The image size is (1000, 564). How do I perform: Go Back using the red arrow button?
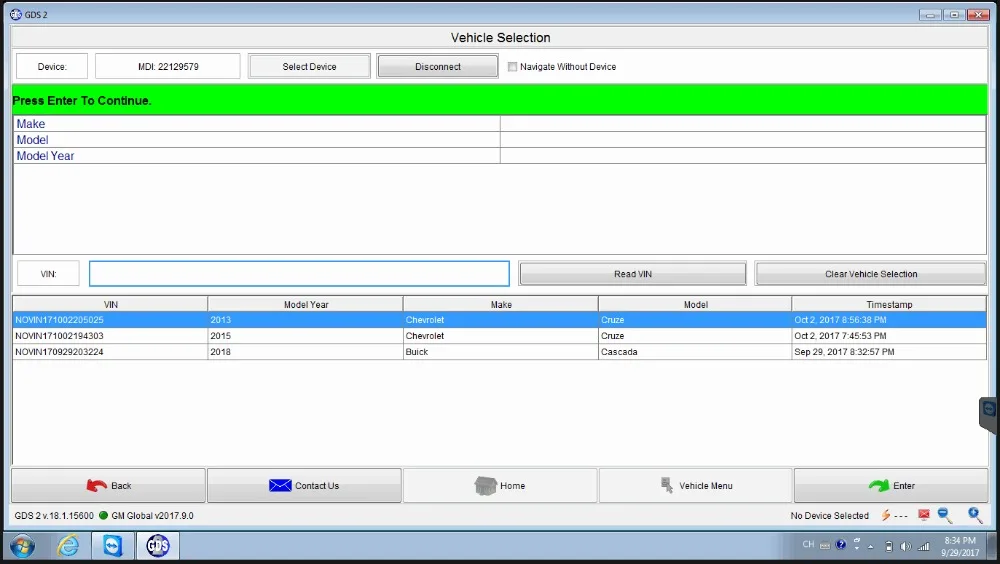pos(108,486)
